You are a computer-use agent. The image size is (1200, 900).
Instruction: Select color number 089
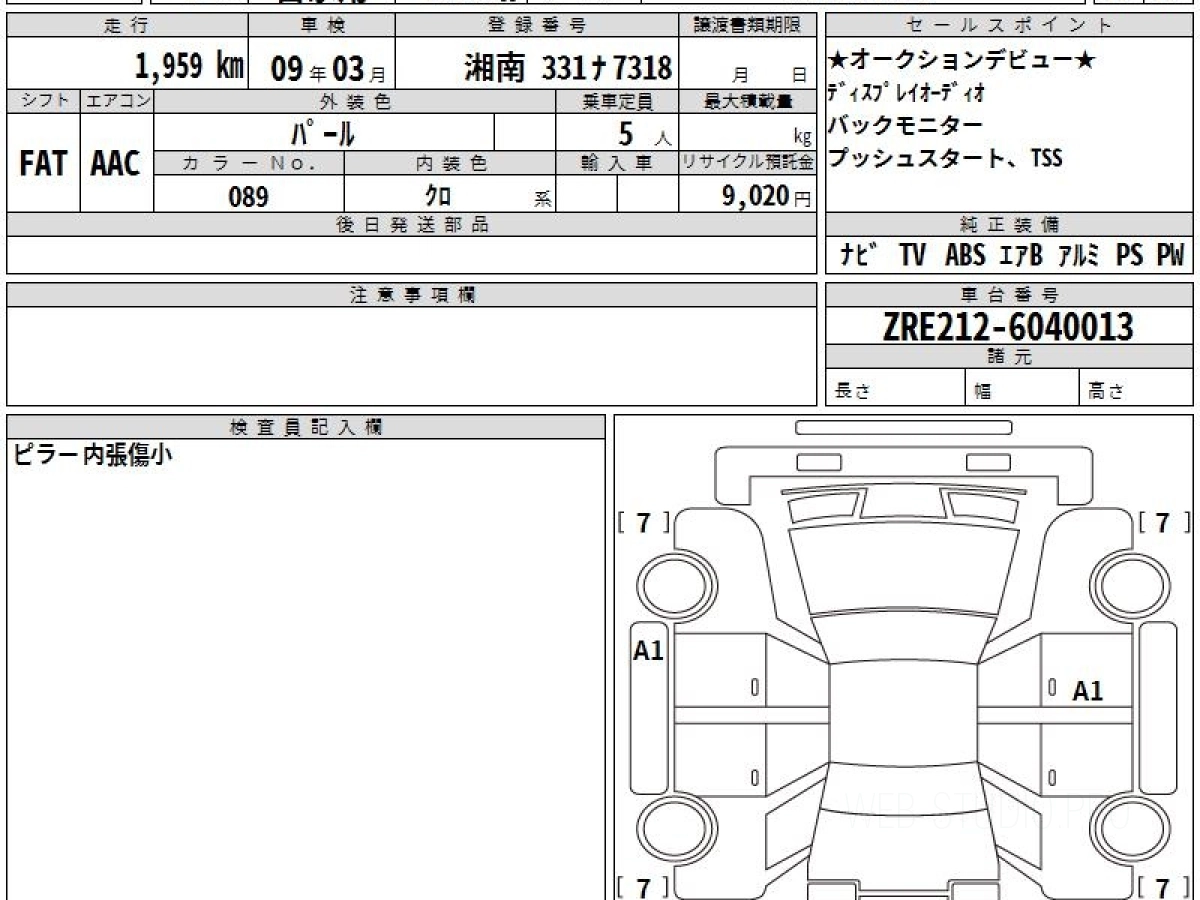[x=249, y=197]
